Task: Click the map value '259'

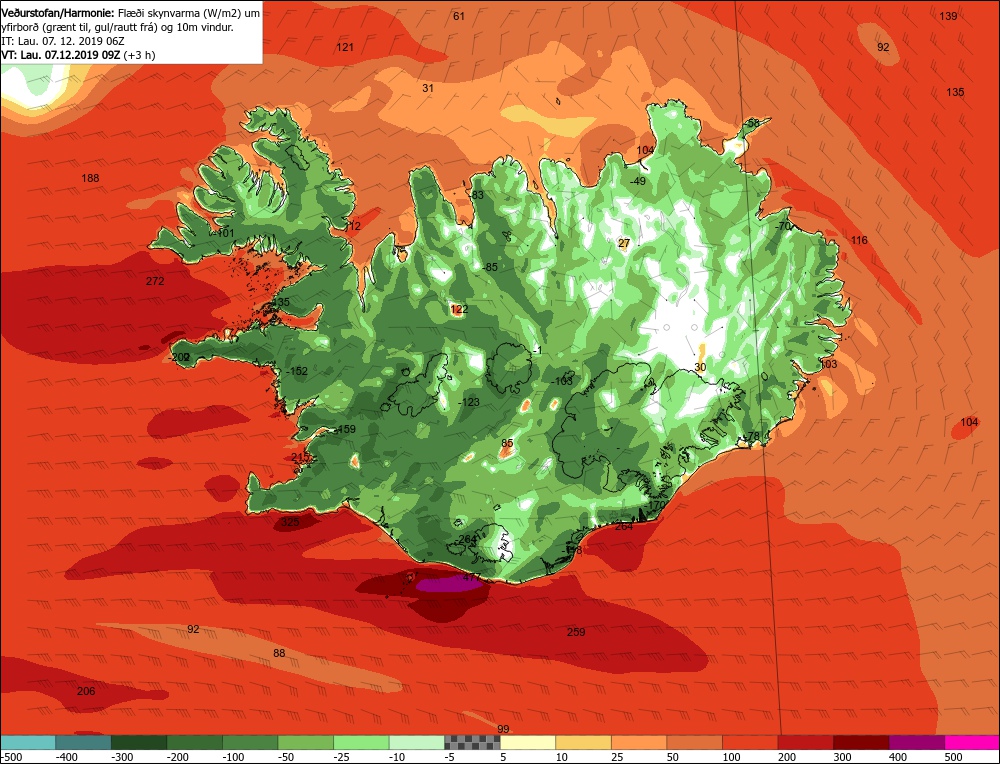Action: (x=576, y=632)
